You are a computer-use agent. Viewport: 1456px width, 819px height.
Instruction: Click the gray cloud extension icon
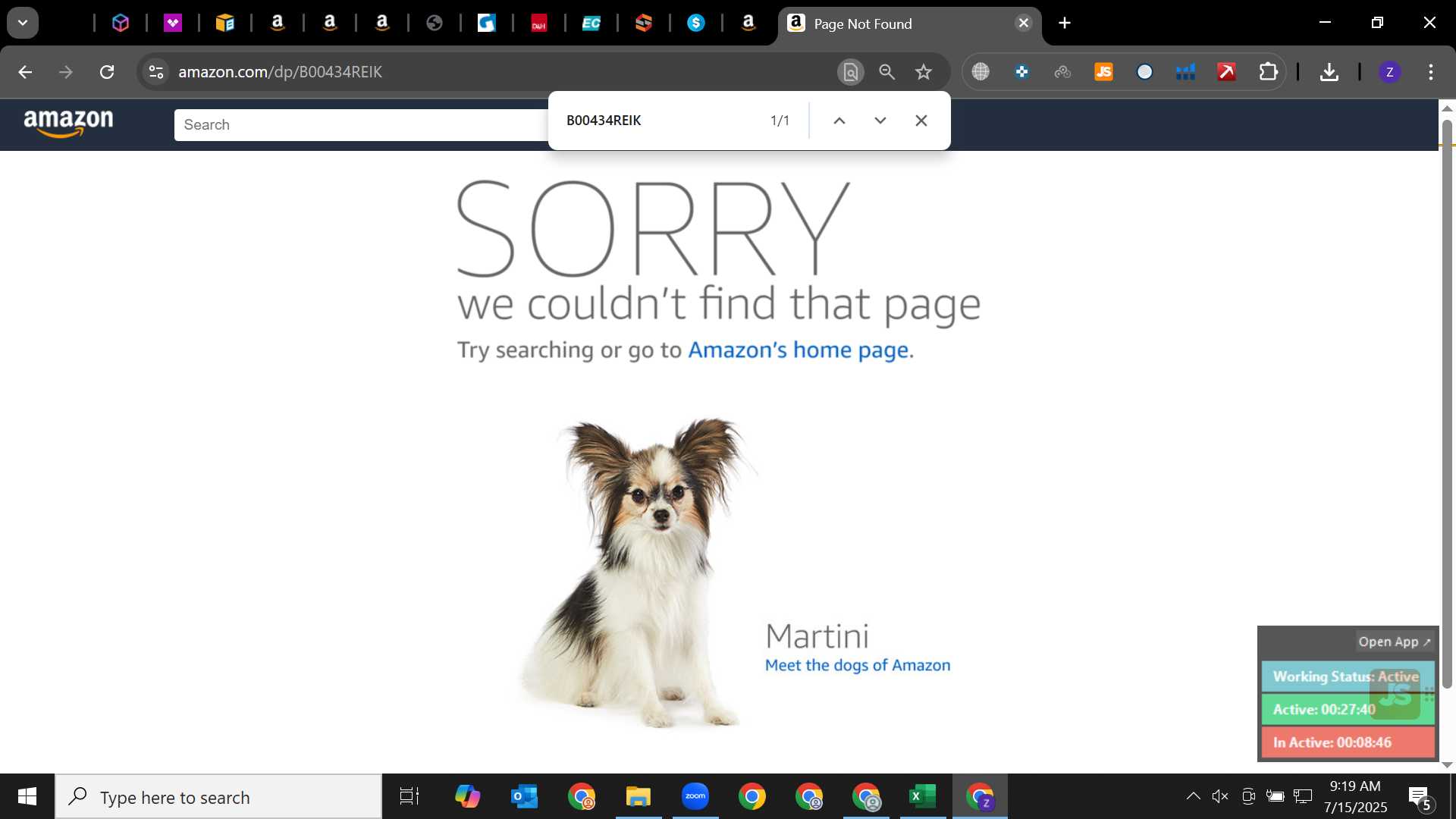pos(1063,72)
